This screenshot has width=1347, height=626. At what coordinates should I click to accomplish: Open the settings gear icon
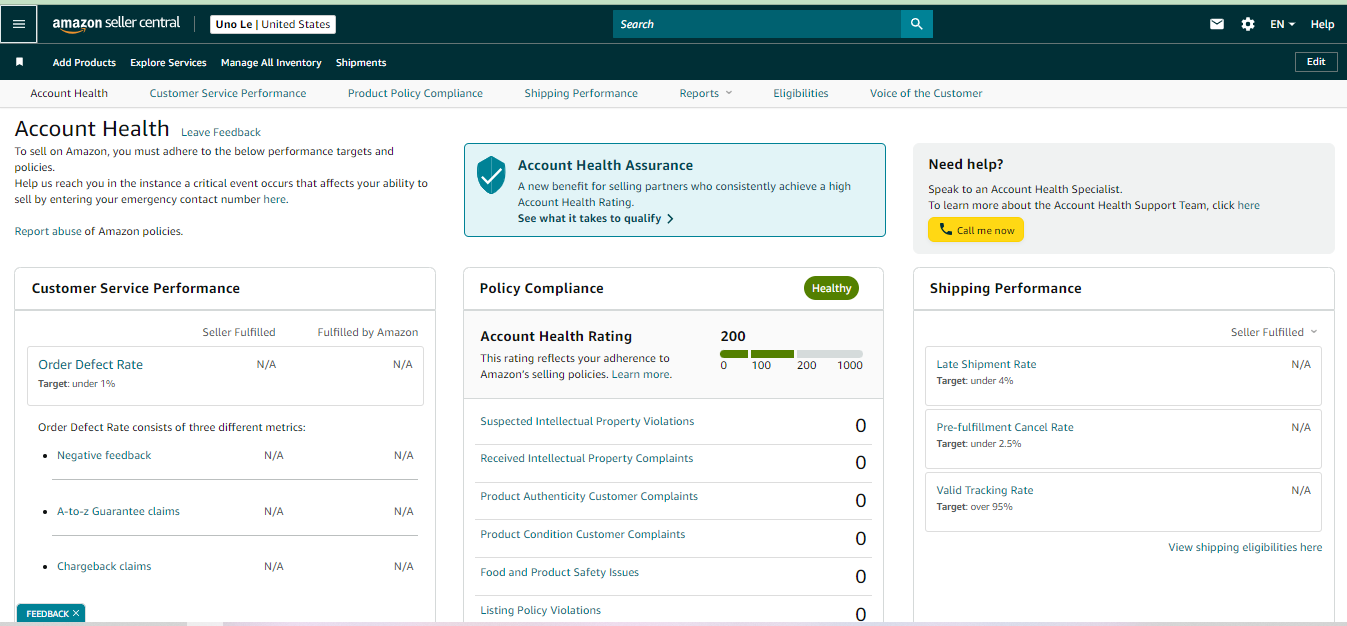click(1248, 24)
